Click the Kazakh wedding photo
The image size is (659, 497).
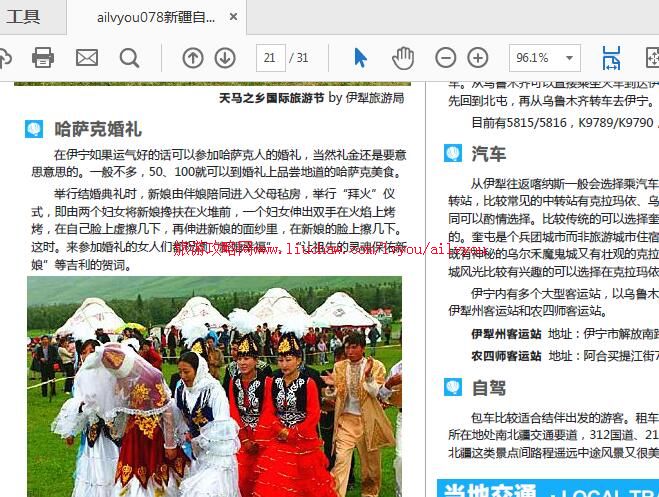click(214, 386)
